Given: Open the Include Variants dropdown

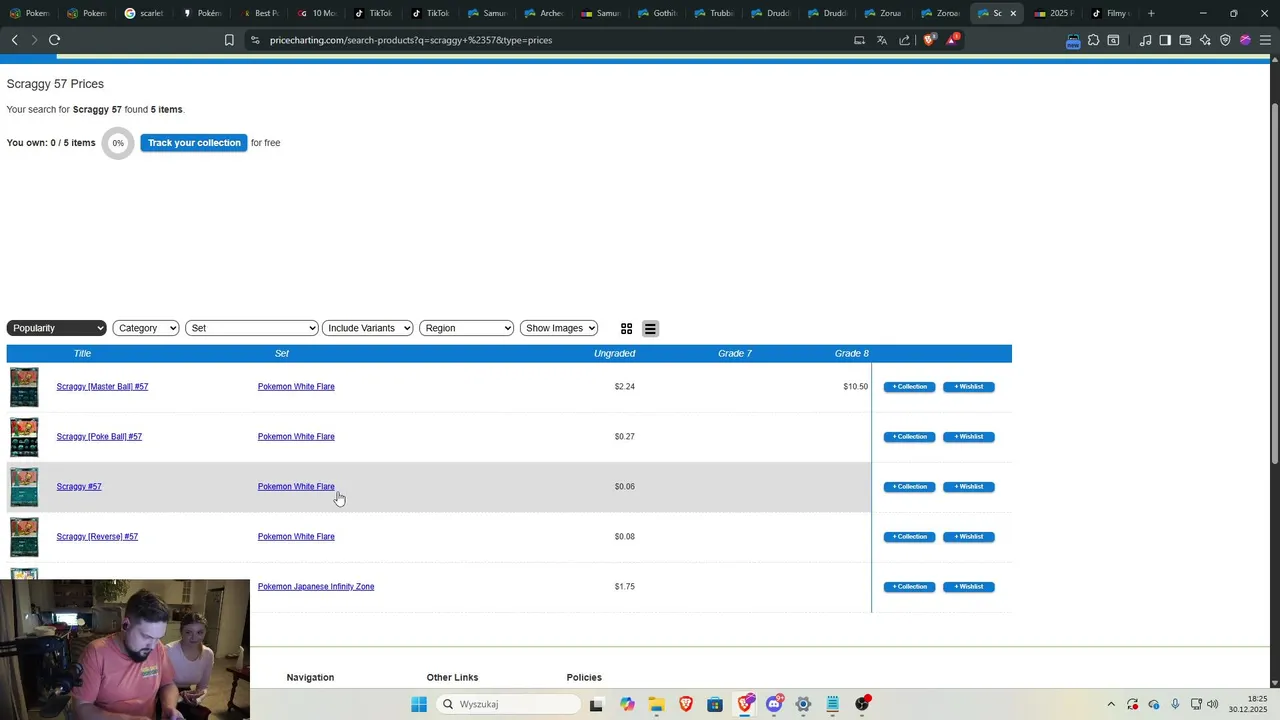Looking at the screenshot, I should (367, 328).
